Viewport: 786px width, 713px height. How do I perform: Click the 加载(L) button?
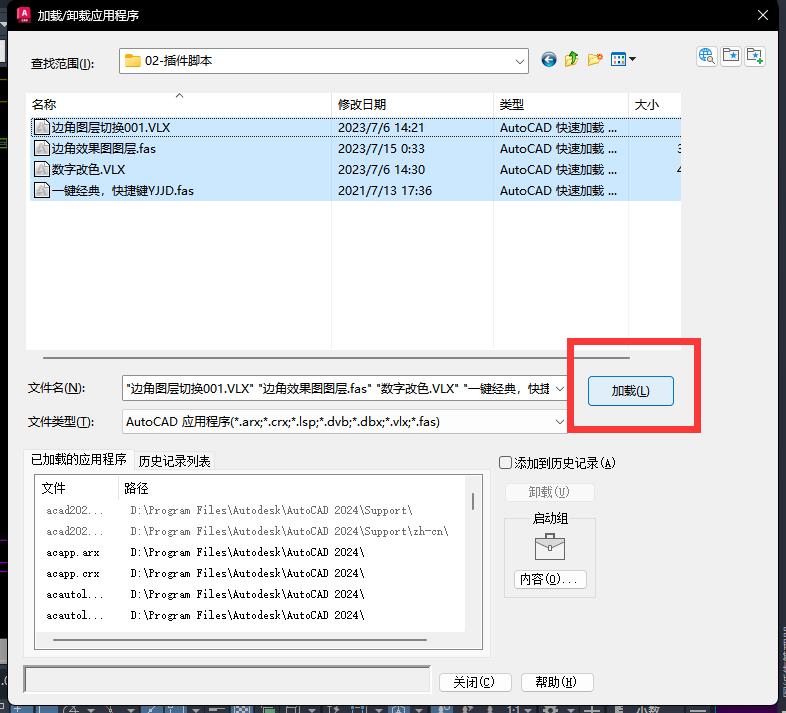coord(631,391)
